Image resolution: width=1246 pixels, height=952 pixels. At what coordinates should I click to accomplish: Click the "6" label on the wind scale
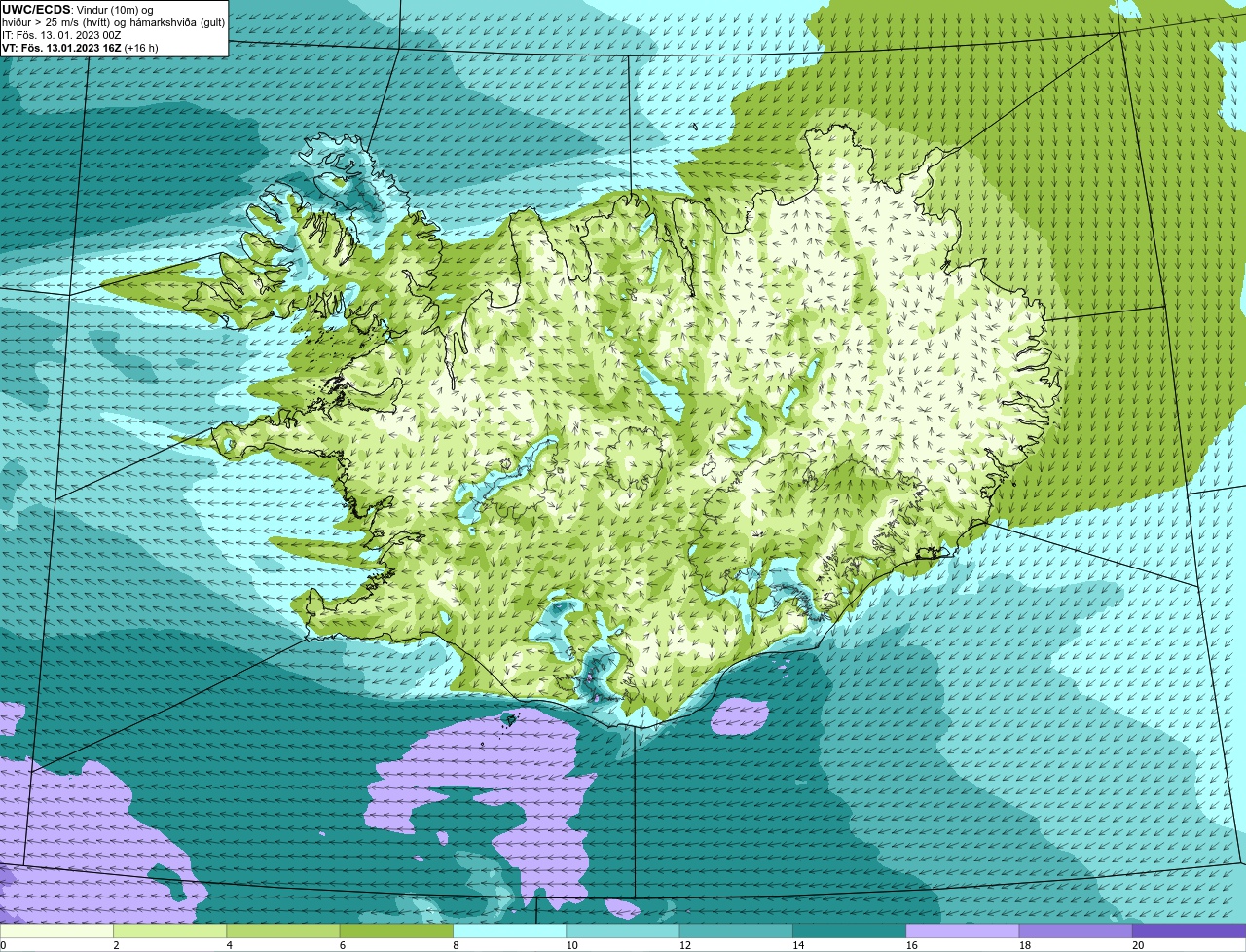pos(342,945)
